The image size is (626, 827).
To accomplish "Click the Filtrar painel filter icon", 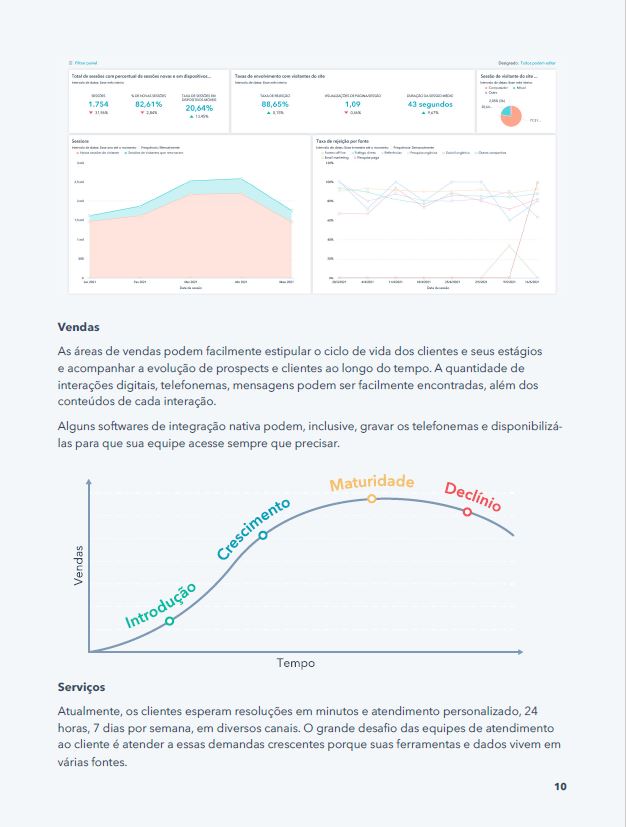I will [x=73, y=62].
